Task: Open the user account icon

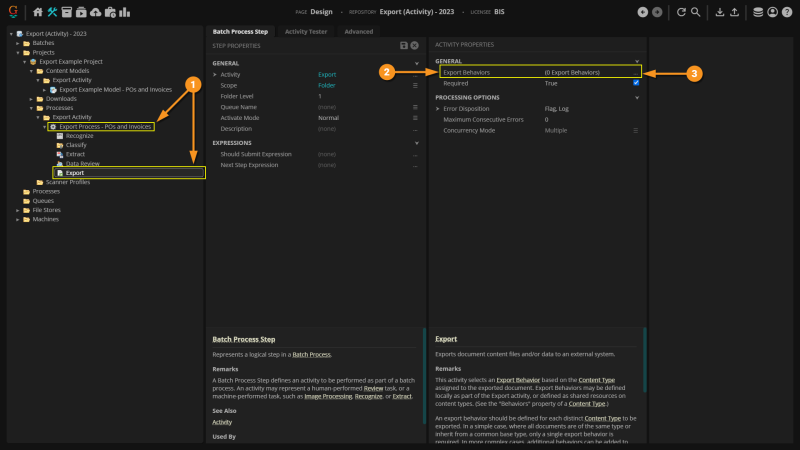Action: [x=772, y=12]
